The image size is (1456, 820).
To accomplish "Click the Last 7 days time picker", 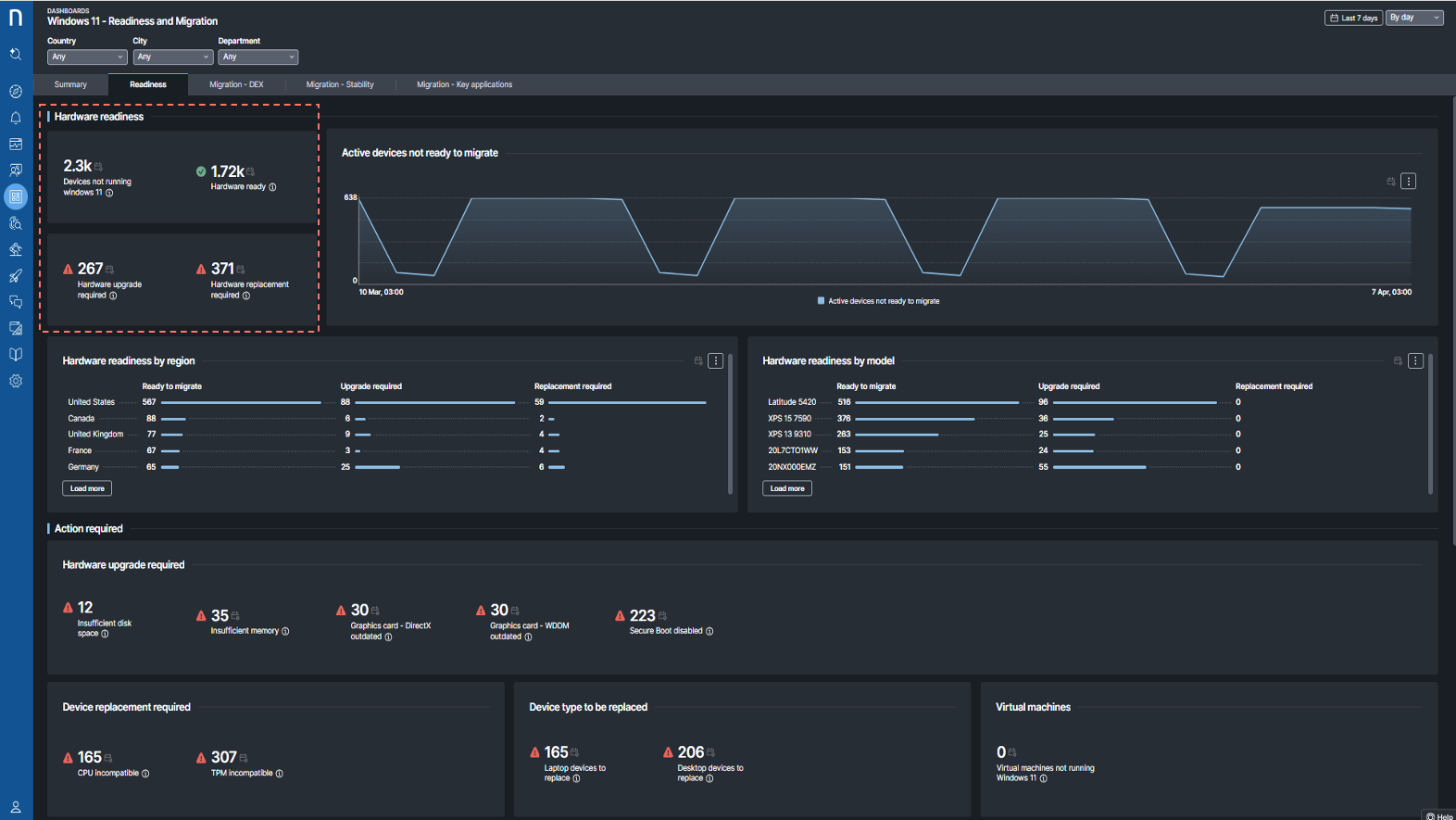I will (1353, 18).
